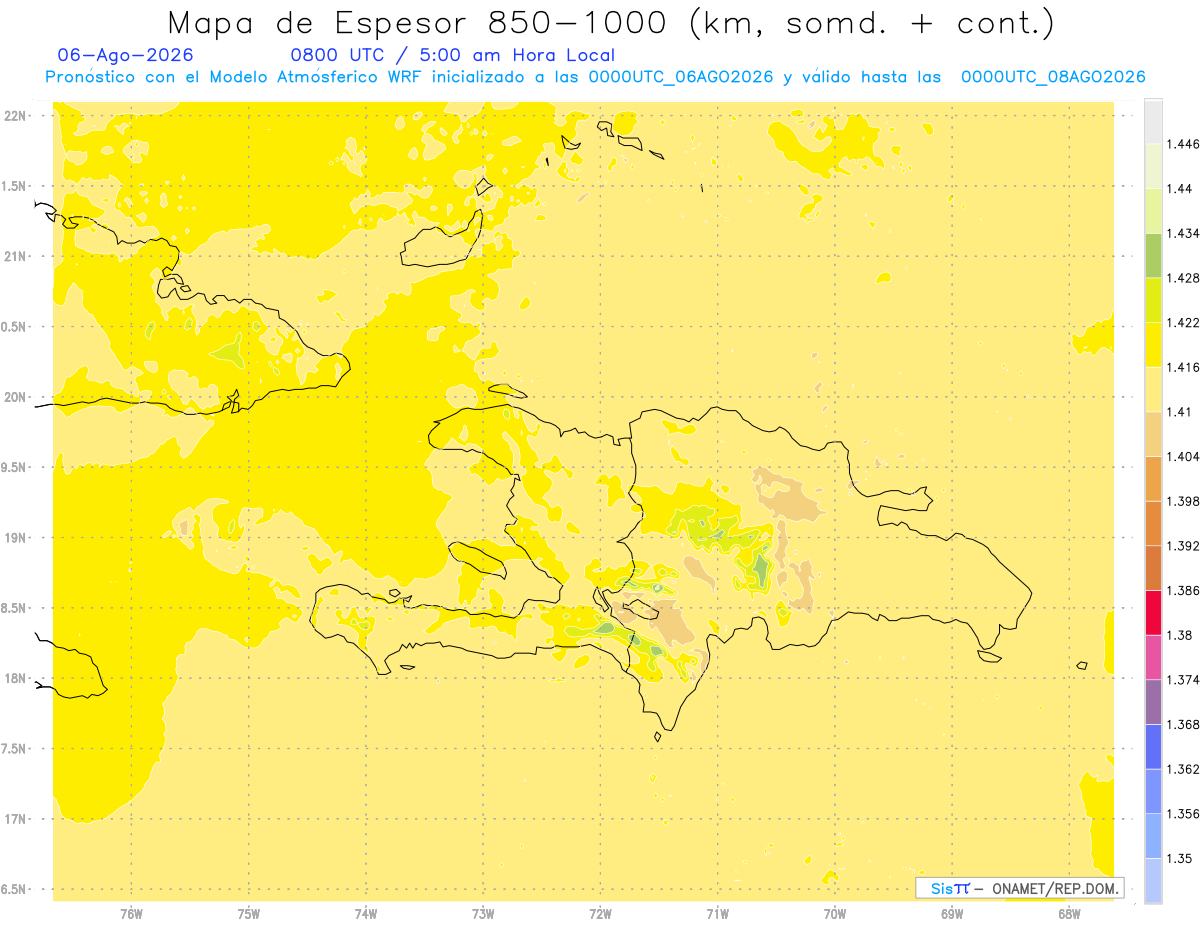Click the red segment of the color scale
Screen dimensions: 1200x927
coord(1153,613)
